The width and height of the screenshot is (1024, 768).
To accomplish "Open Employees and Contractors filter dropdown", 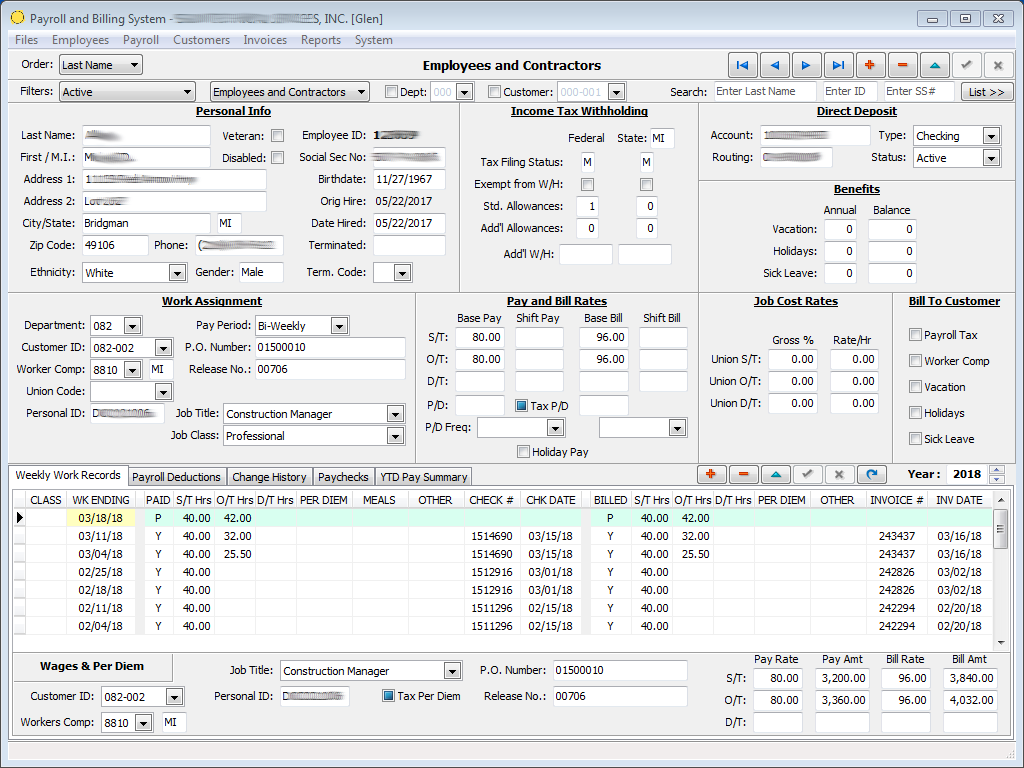I will (x=290, y=92).
